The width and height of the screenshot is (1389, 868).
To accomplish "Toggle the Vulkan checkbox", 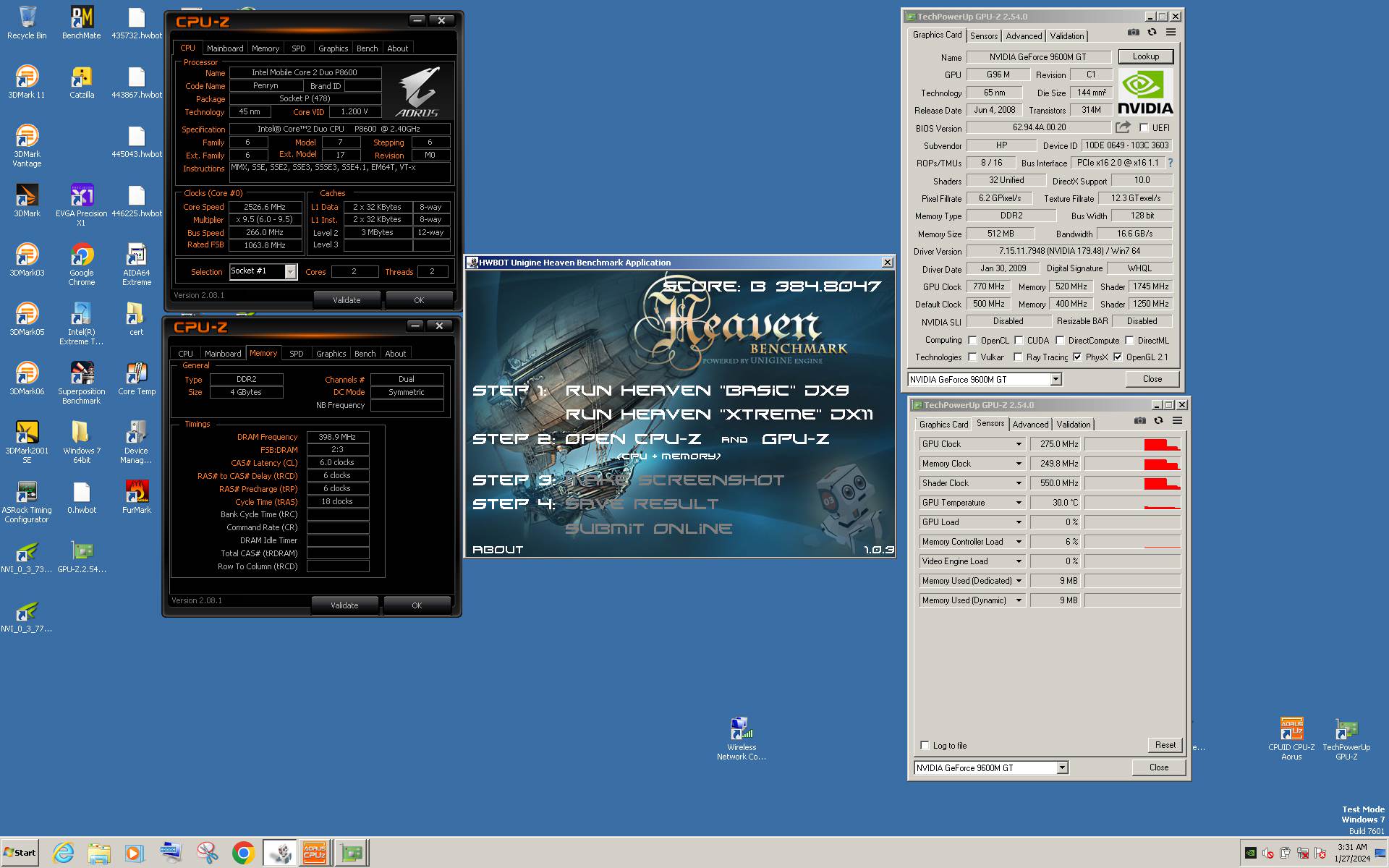I will 972,357.
